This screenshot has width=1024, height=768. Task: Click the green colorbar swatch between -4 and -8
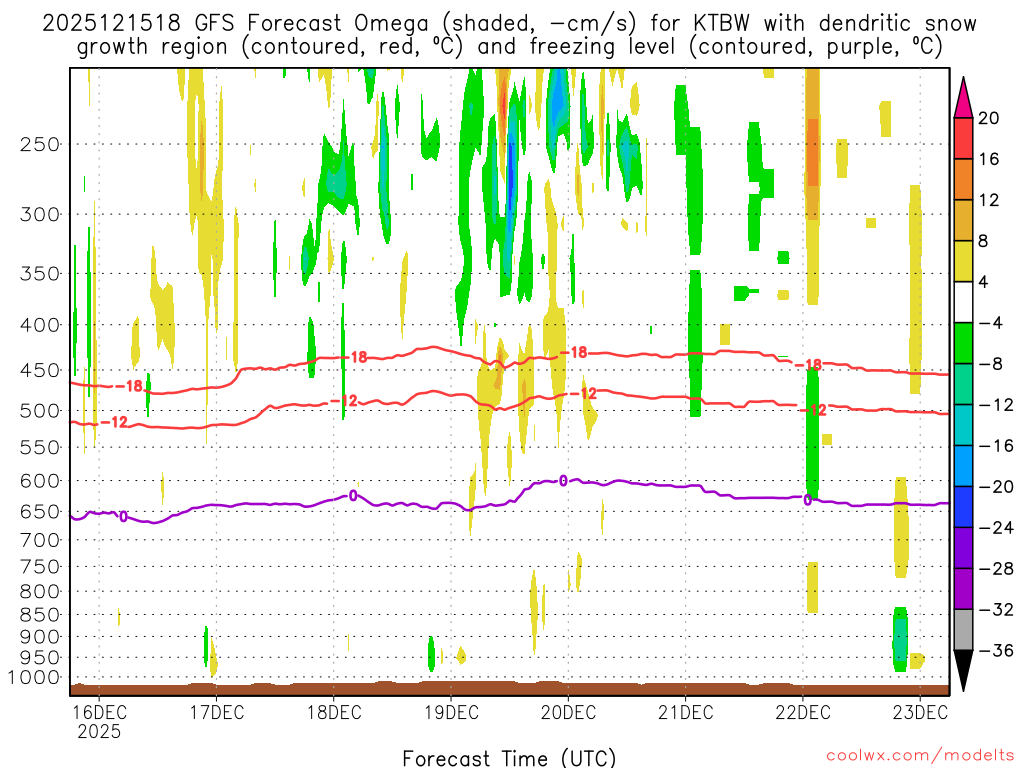(963, 344)
